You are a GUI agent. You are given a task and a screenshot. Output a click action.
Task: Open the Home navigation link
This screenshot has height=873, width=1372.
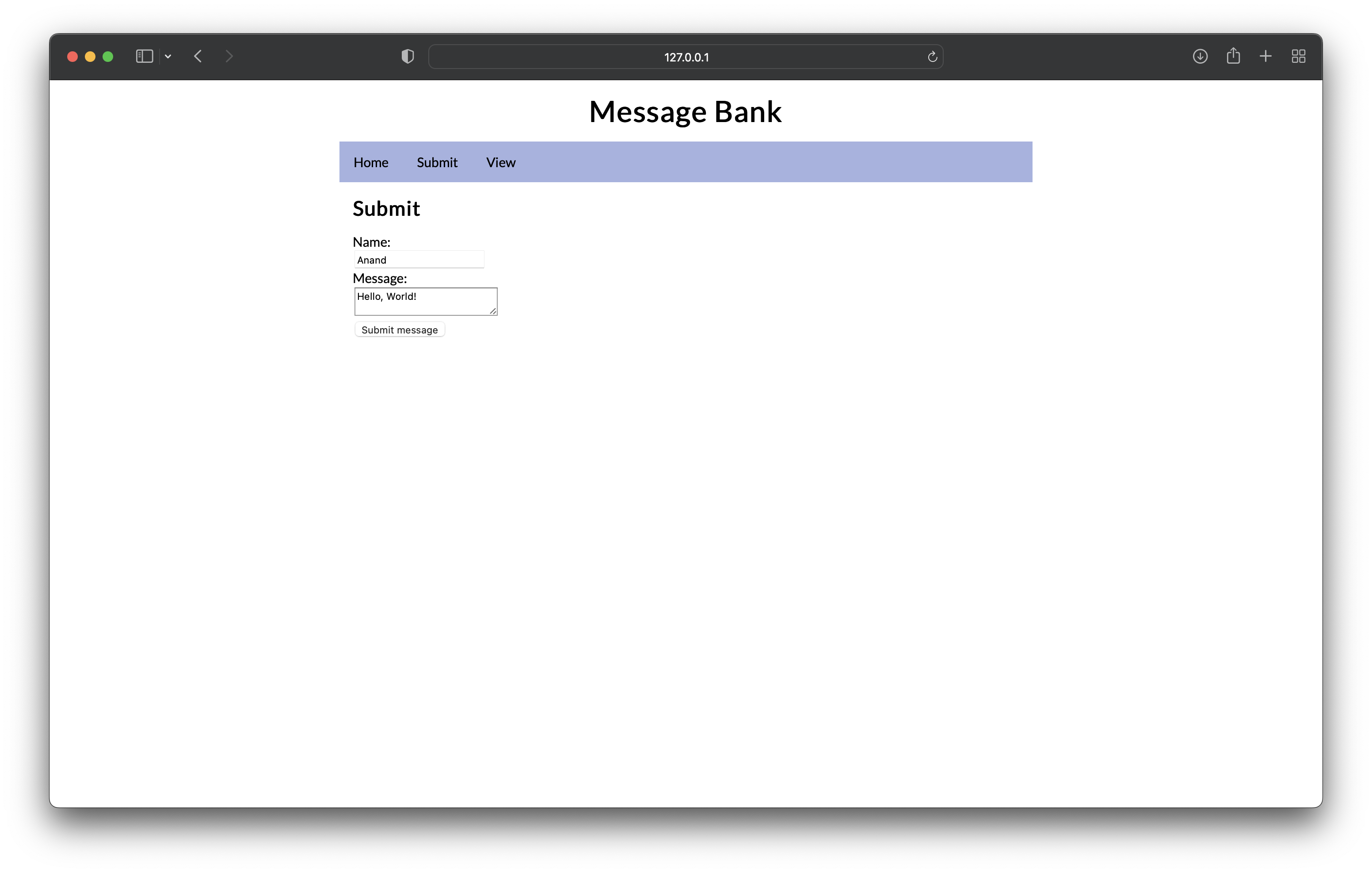371,162
